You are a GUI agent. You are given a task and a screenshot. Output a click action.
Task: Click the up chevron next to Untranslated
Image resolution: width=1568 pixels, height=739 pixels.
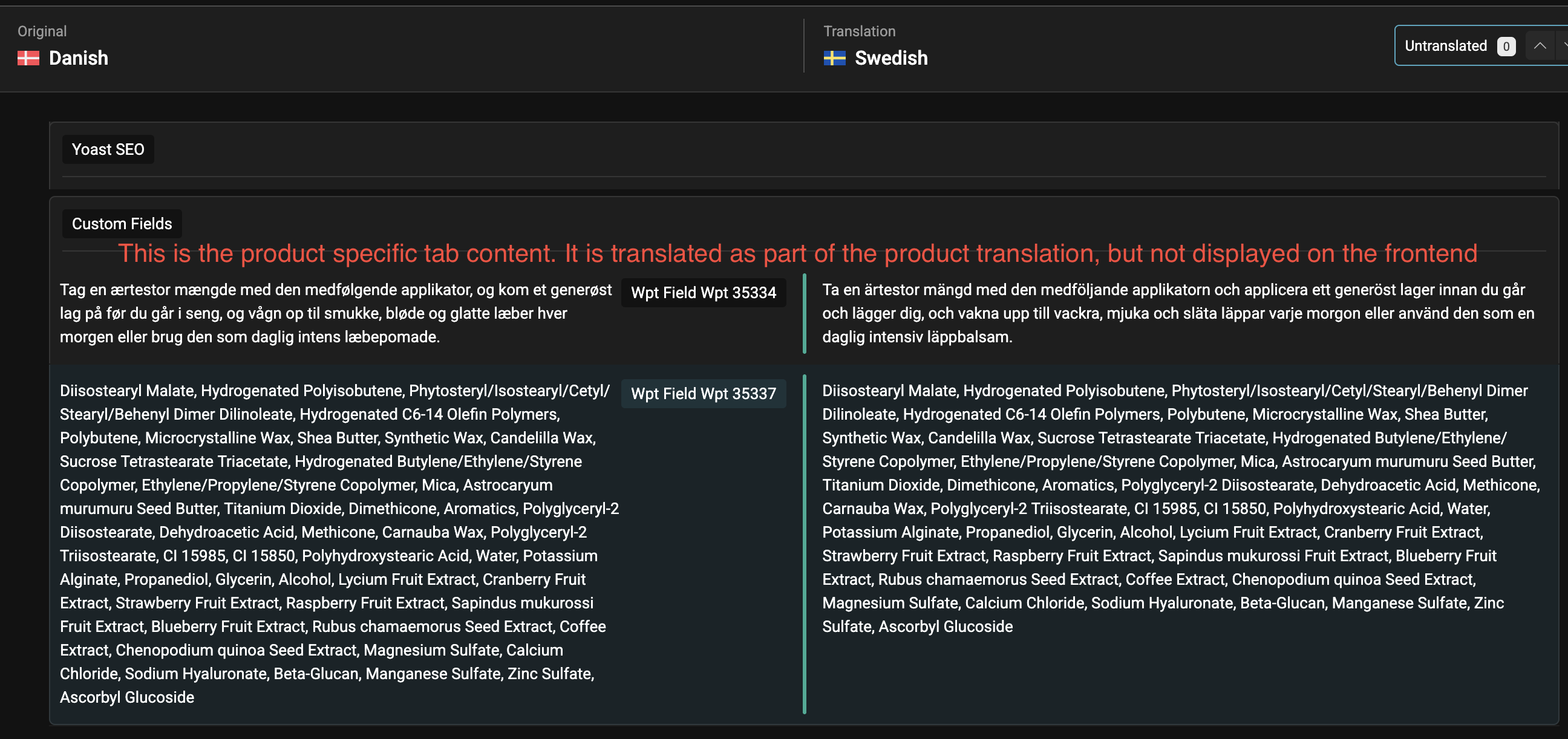1540,45
